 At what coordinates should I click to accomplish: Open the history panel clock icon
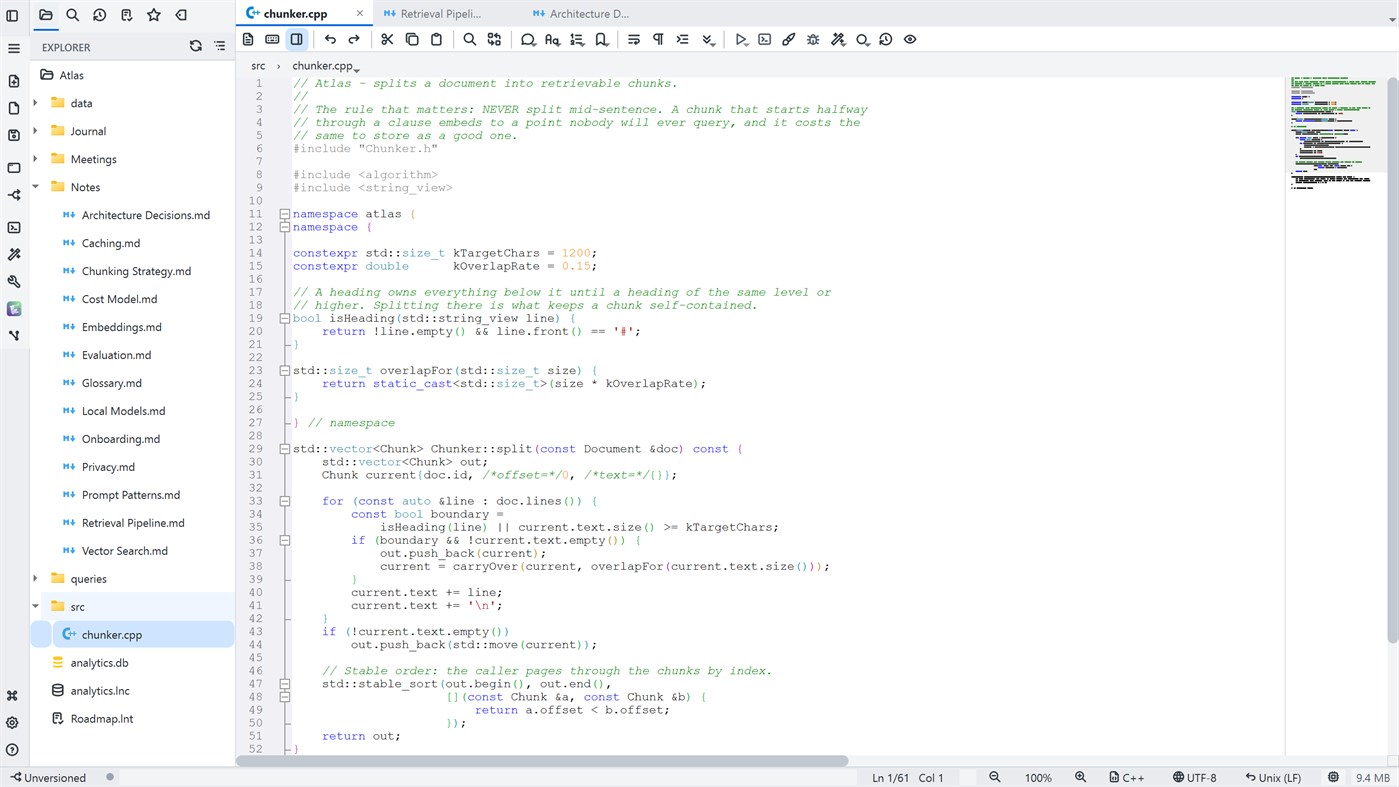point(100,15)
